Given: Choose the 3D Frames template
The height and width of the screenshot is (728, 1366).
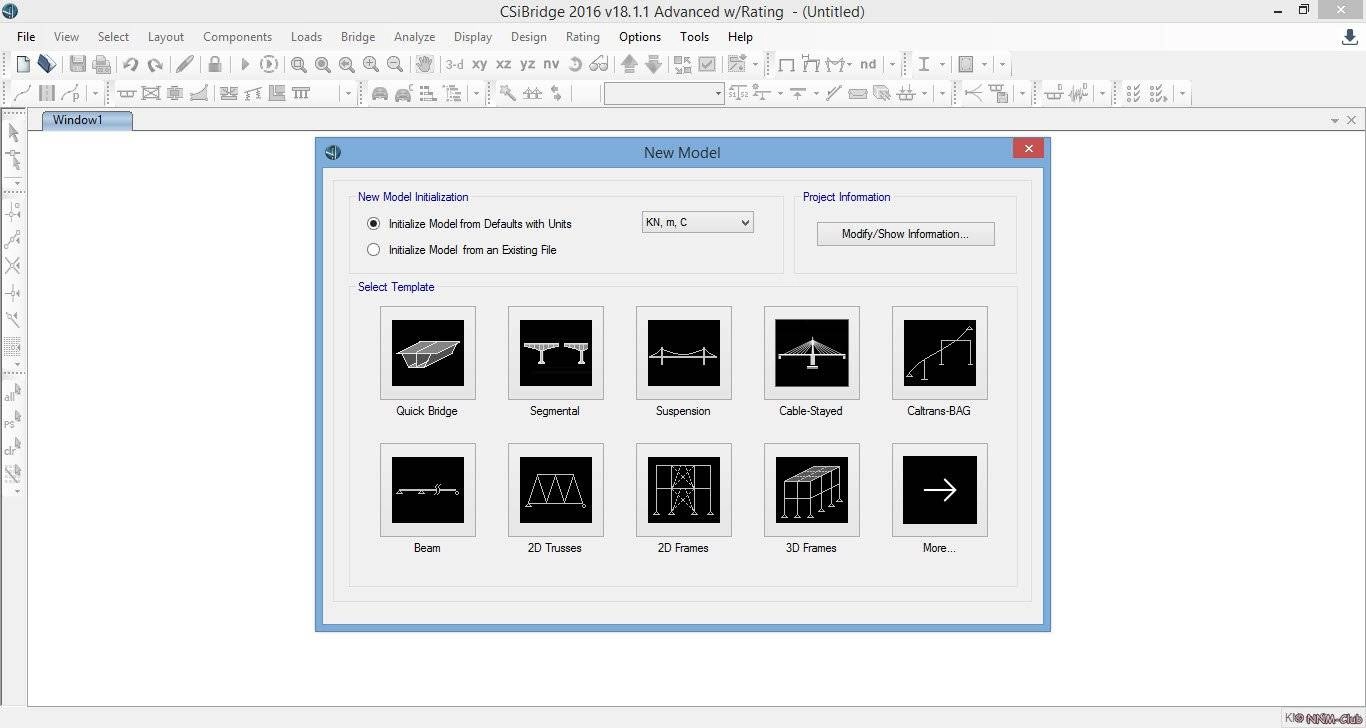Looking at the screenshot, I should 812,490.
